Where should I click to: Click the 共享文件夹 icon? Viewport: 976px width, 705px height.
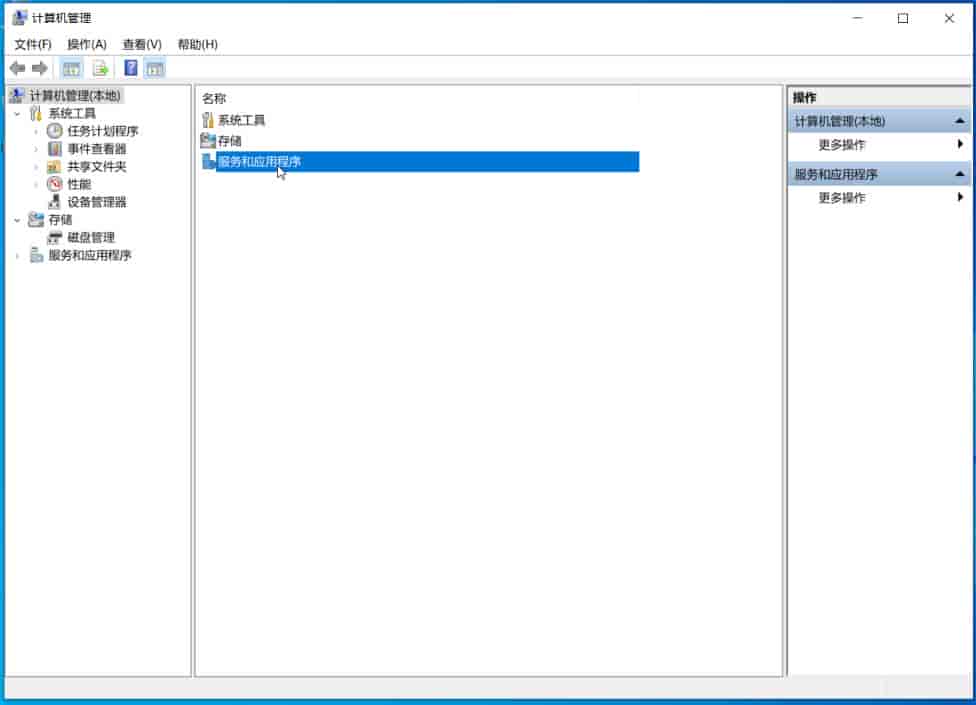coord(54,167)
